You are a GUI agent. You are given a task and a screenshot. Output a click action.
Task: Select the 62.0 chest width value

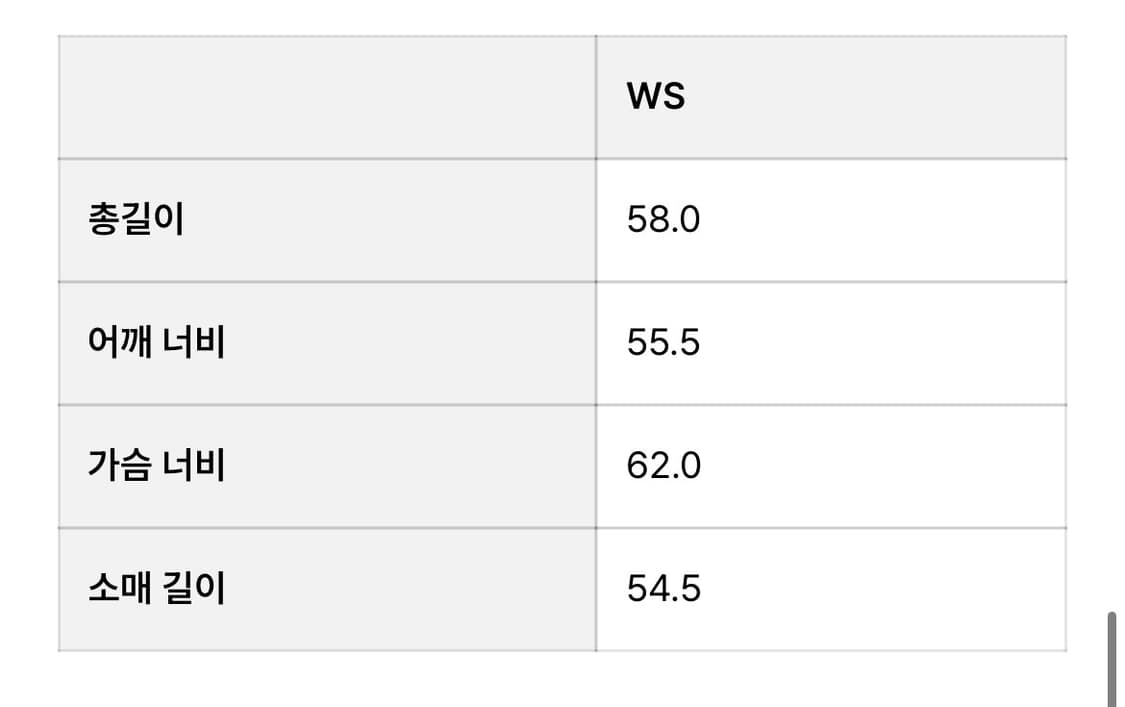(664, 466)
